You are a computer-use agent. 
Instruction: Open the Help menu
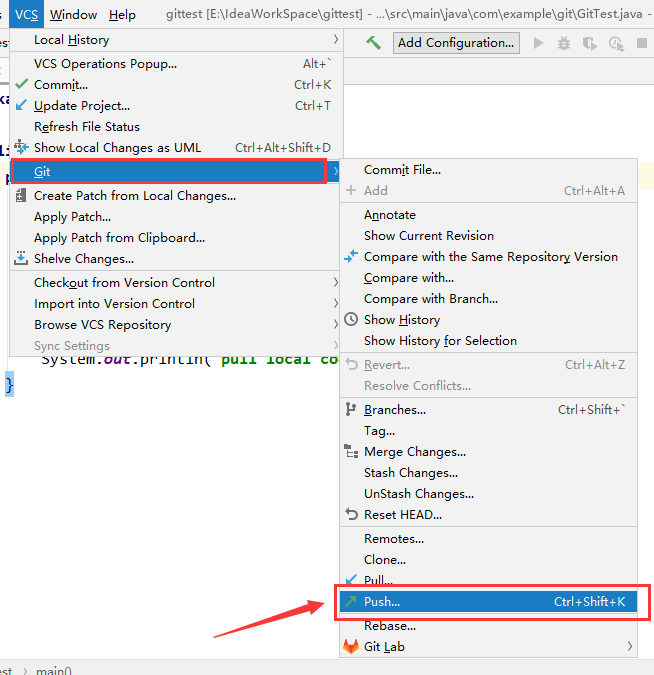(122, 14)
